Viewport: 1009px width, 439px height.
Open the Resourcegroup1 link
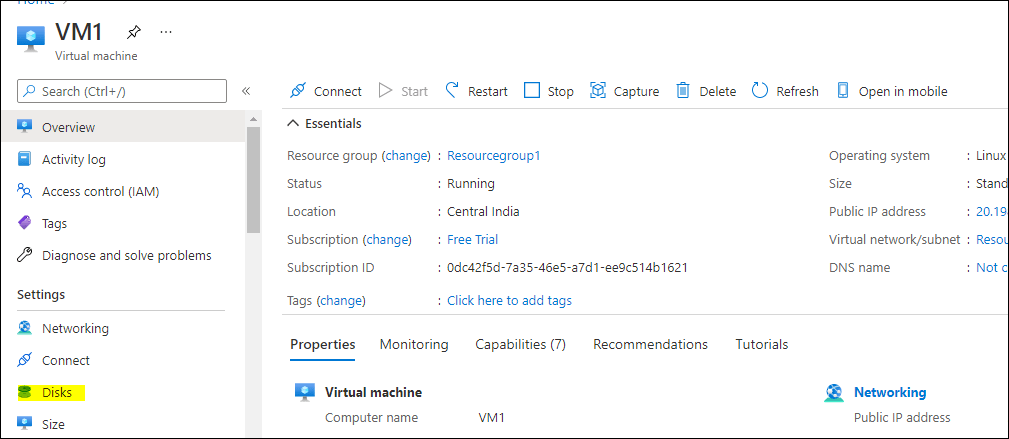click(494, 156)
